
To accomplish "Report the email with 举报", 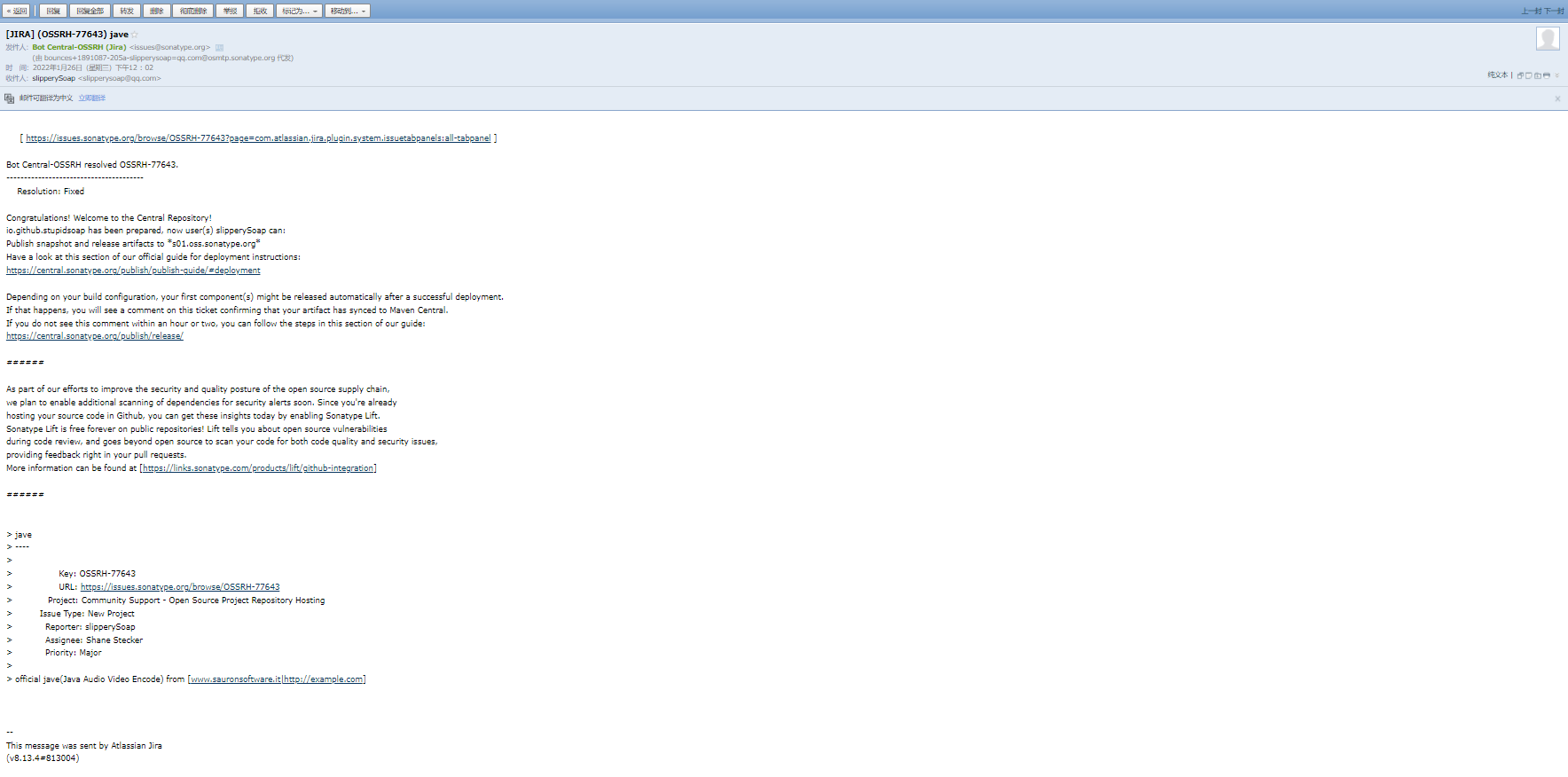I will click(230, 11).
